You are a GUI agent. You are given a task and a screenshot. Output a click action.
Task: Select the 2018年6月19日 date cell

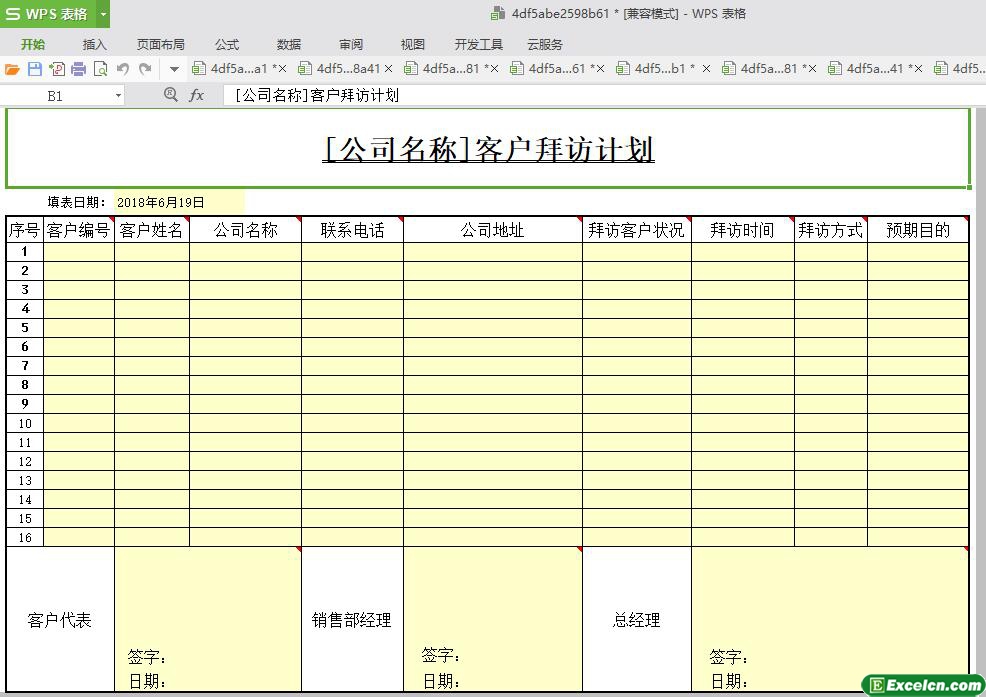tap(178, 202)
